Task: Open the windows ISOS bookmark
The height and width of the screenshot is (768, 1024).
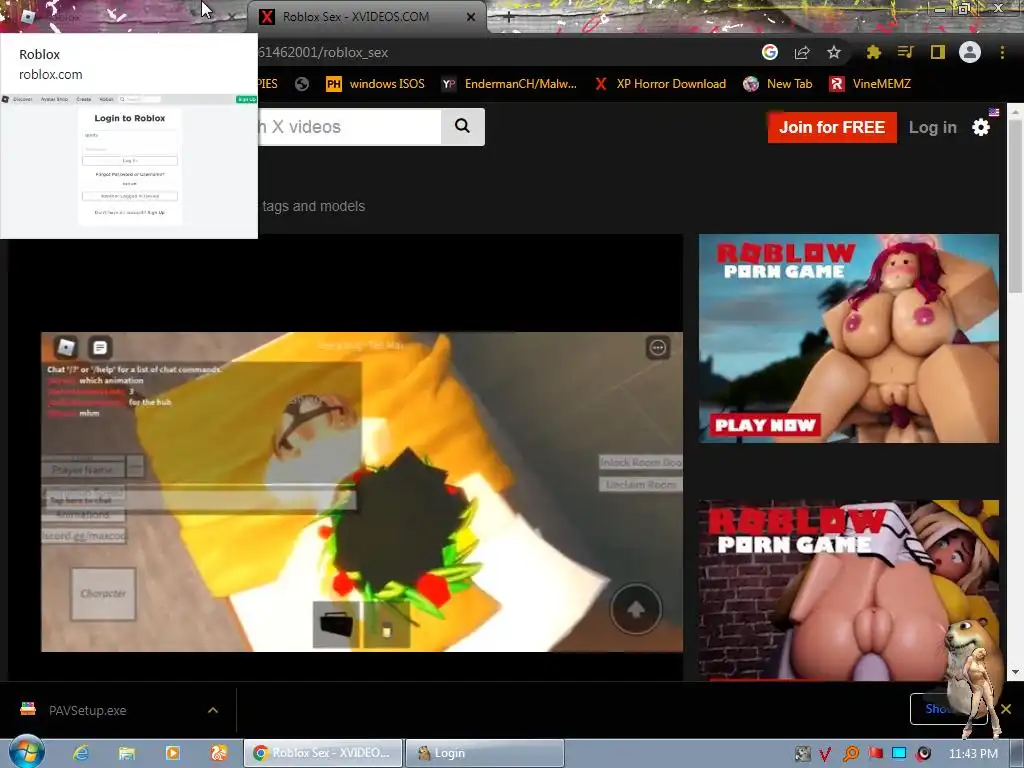Action: click(x=375, y=84)
